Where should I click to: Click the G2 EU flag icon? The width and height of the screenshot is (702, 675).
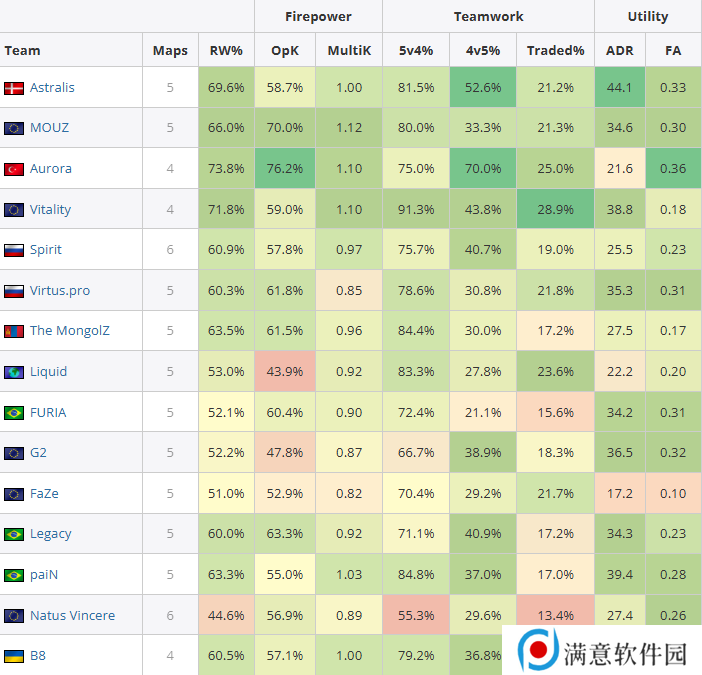click(x=14, y=453)
